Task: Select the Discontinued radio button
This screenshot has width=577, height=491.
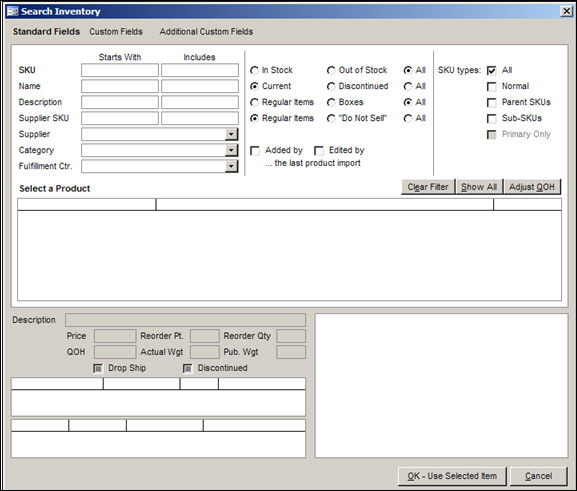Action: coord(331,86)
